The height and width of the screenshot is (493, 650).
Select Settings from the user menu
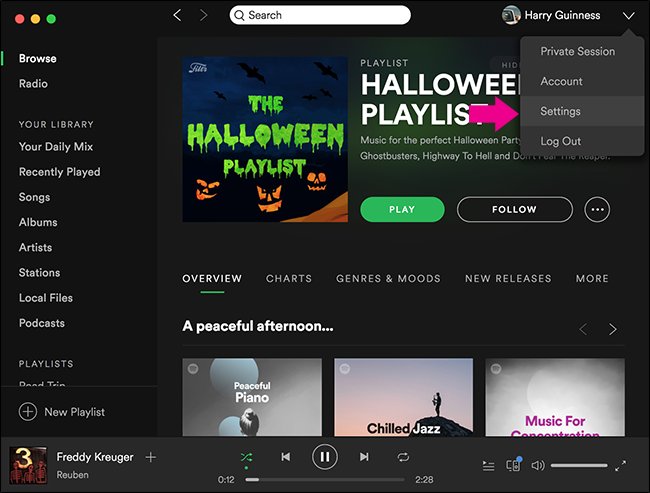(x=560, y=111)
